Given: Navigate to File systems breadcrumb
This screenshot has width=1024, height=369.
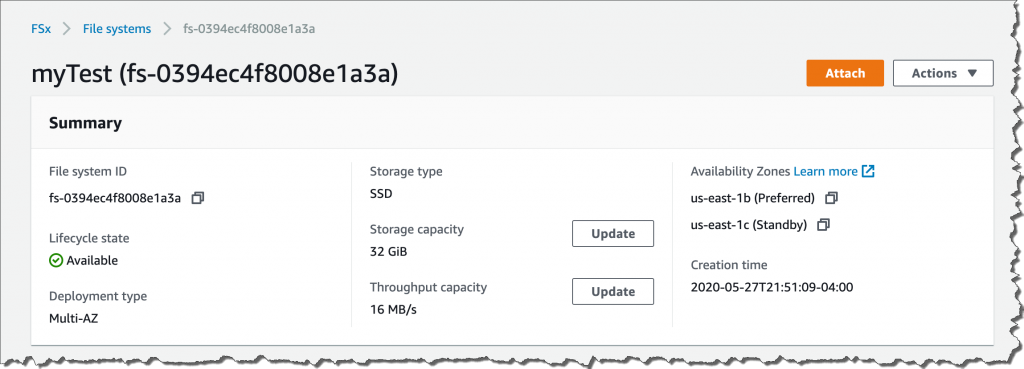Looking at the screenshot, I should (117, 29).
